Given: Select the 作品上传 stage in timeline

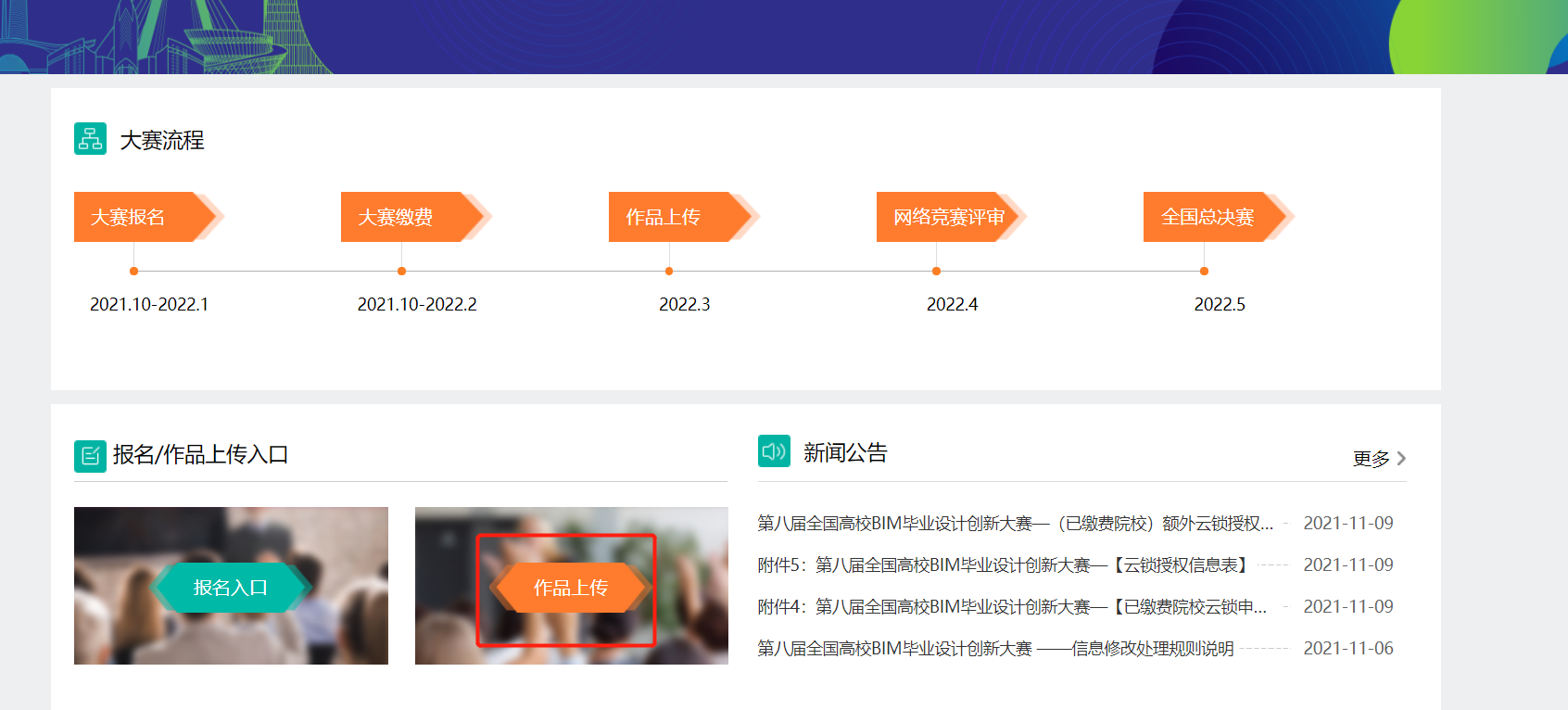Looking at the screenshot, I should coord(674,217).
